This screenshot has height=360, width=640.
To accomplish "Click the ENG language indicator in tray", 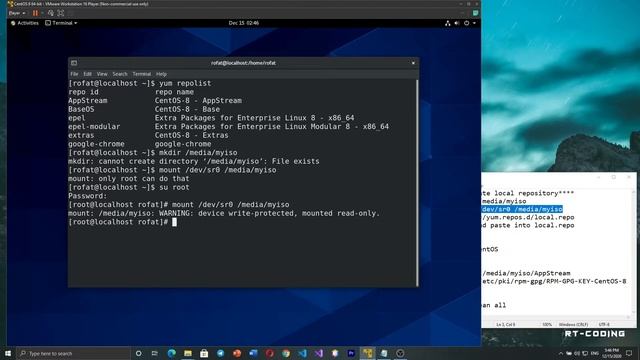I will click(x=595, y=353).
